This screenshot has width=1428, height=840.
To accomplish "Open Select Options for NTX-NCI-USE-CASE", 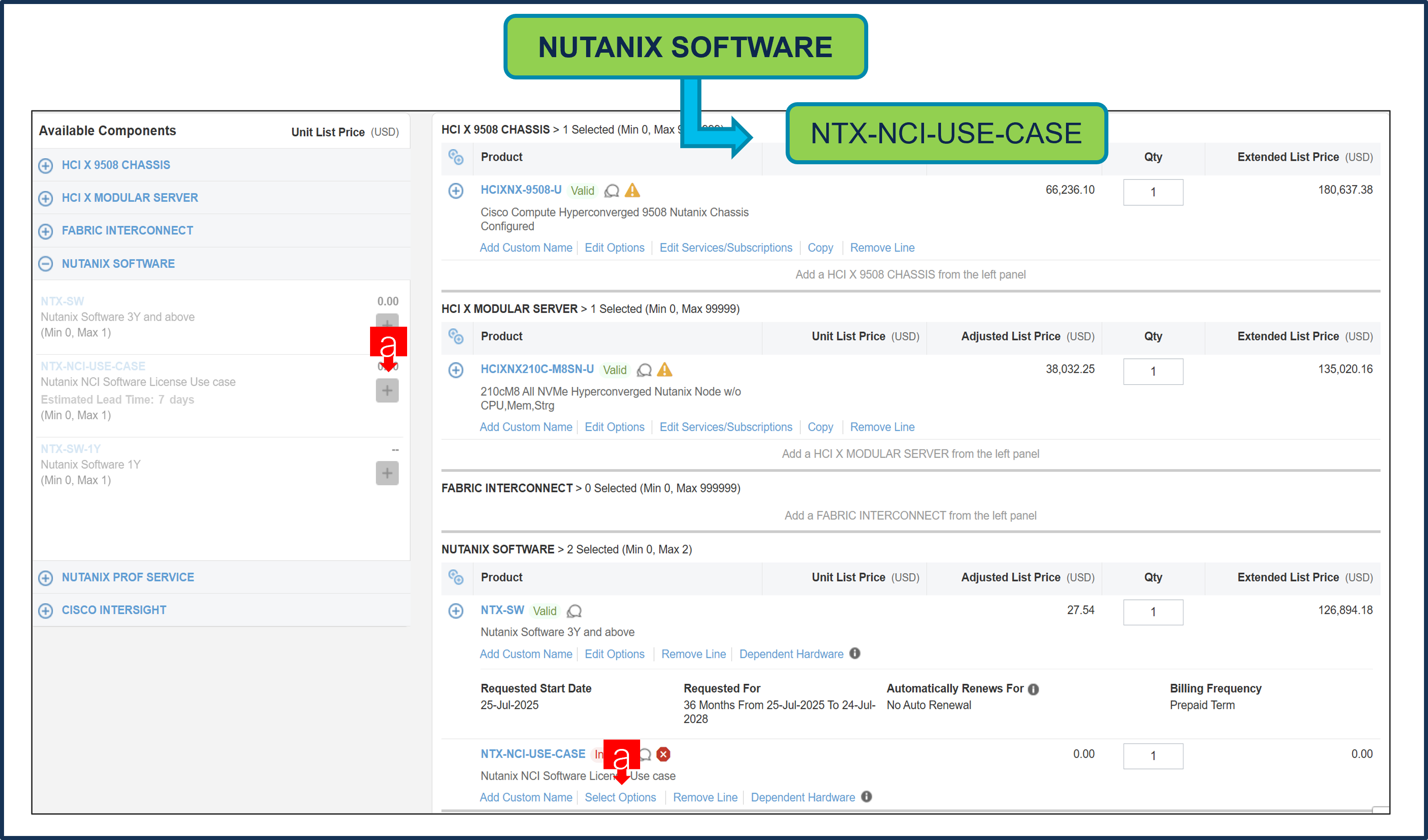I will [620, 797].
